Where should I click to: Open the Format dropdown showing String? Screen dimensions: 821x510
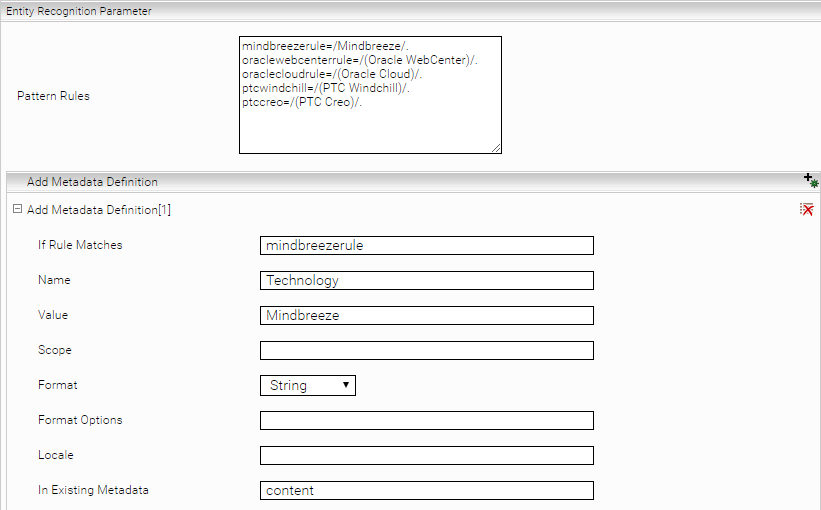pos(308,385)
